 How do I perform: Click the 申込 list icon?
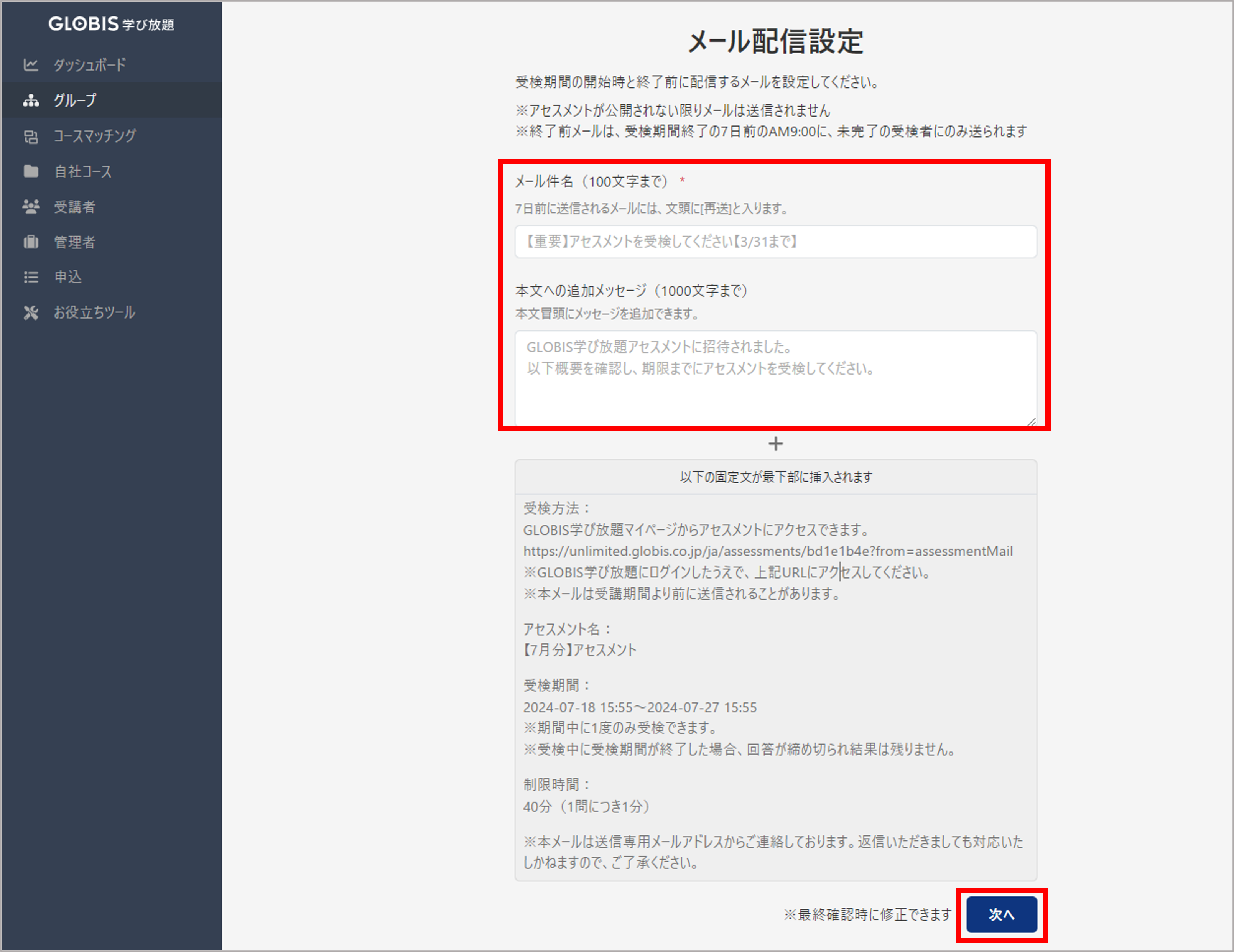tap(31, 277)
